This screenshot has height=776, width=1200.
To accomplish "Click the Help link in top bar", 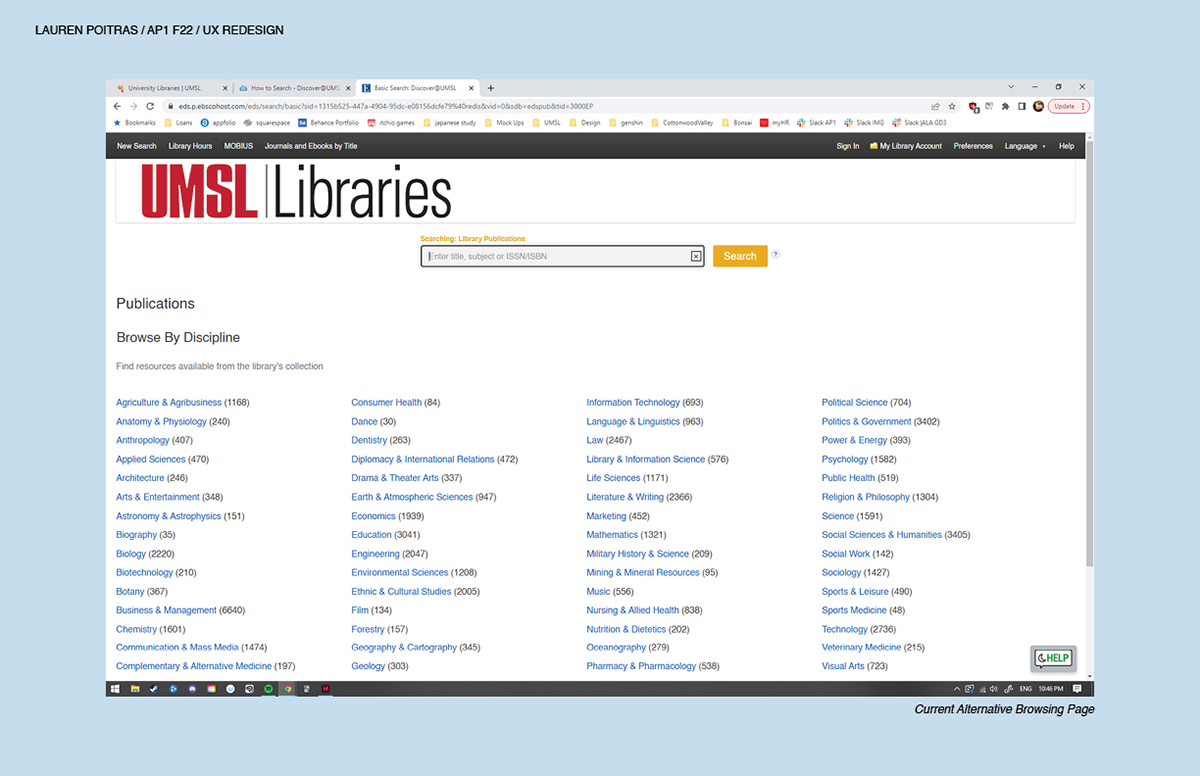I will pyautogui.click(x=1066, y=146).
